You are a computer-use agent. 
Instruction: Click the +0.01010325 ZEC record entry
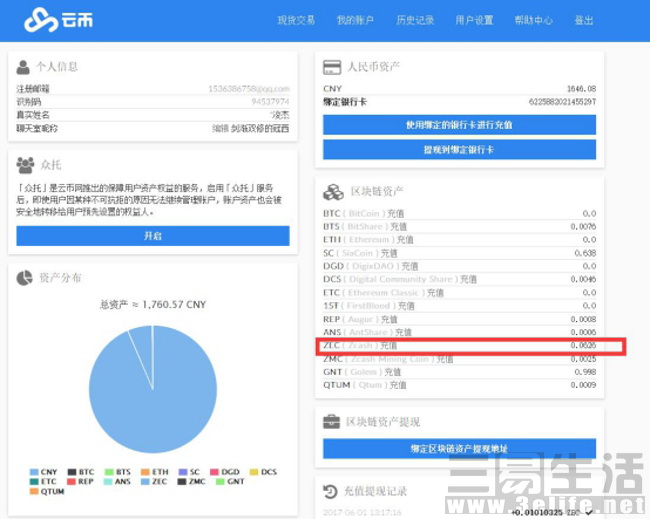click(552, 513)
